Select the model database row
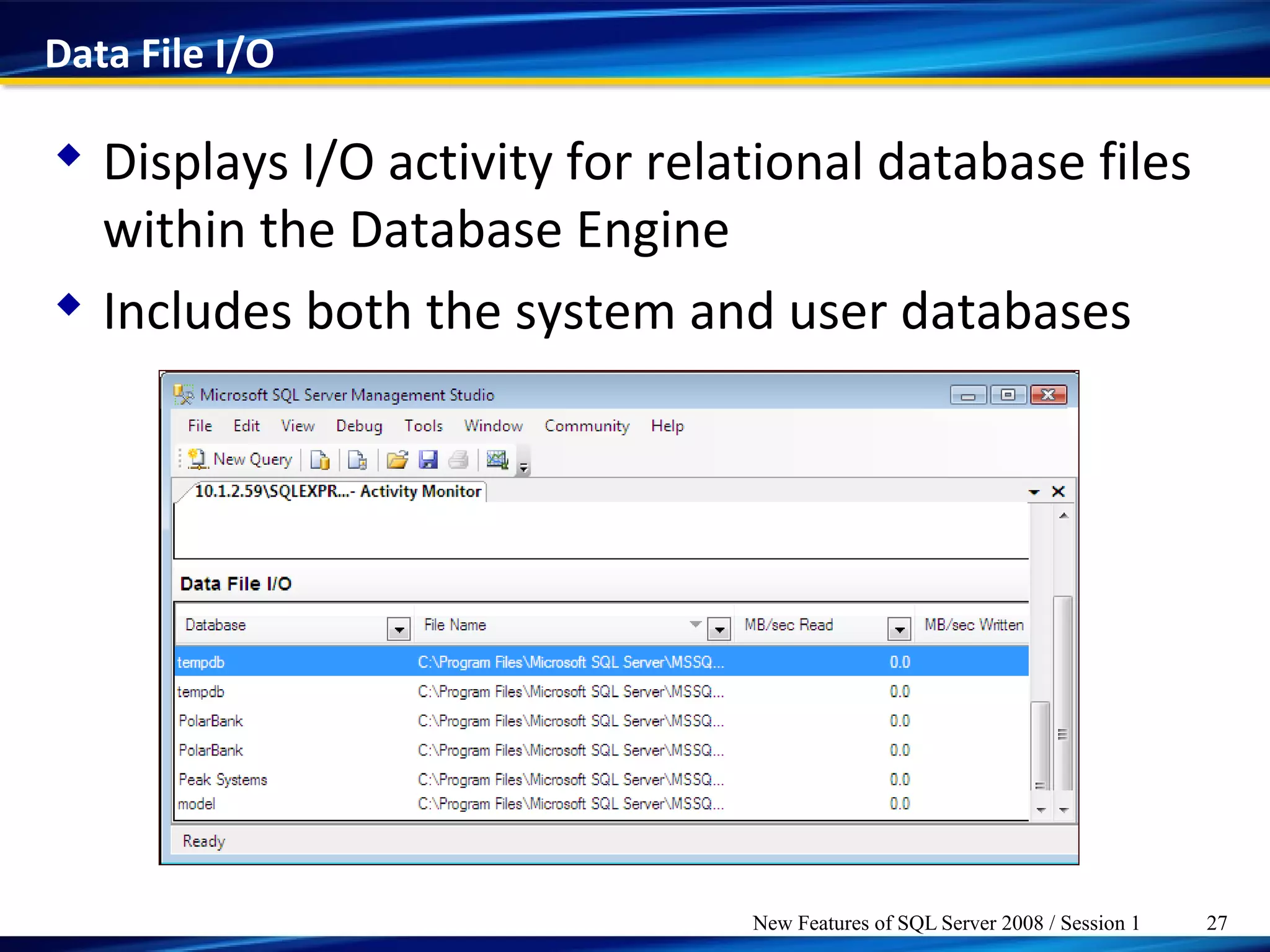The width and height of the screenshot is (1270, 952). tap(602, 804)
